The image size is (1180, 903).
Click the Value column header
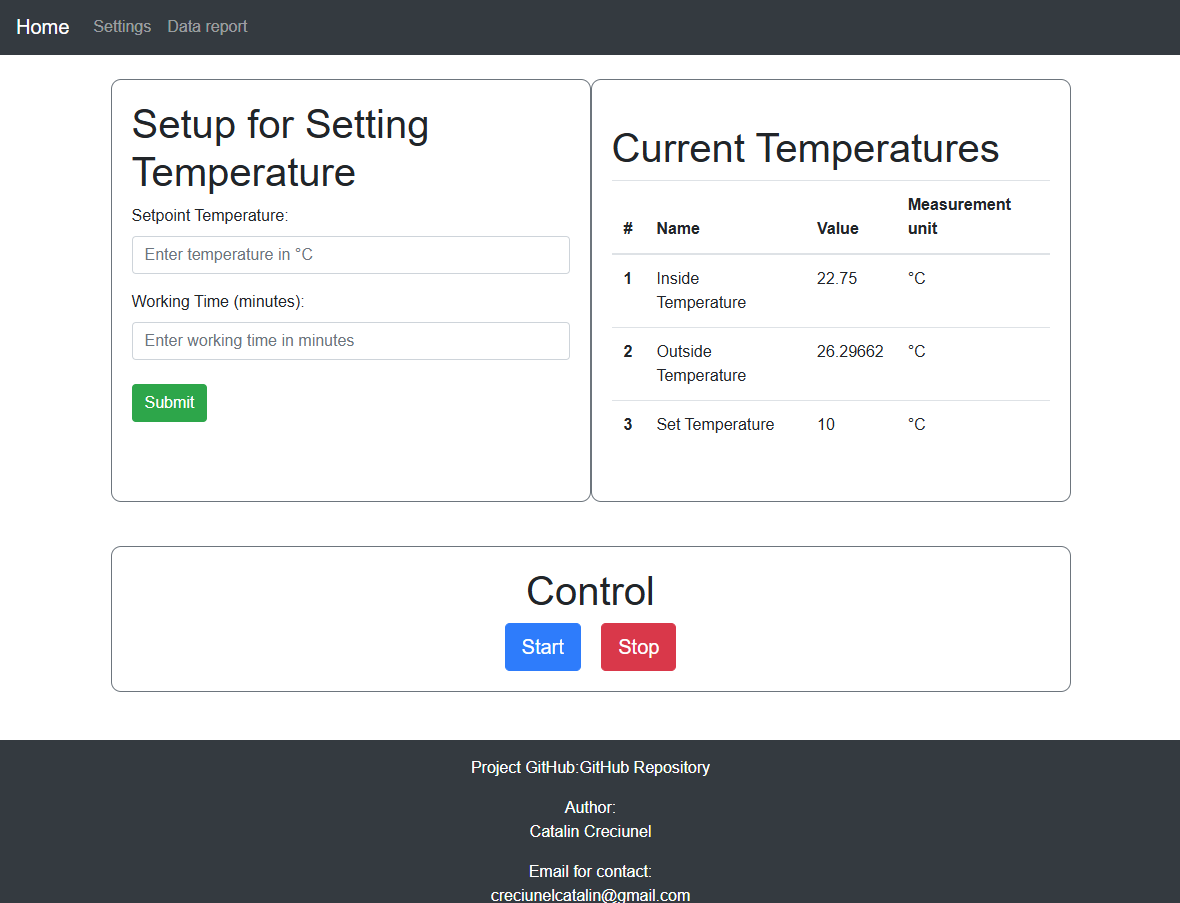click(x=837, y=229)
